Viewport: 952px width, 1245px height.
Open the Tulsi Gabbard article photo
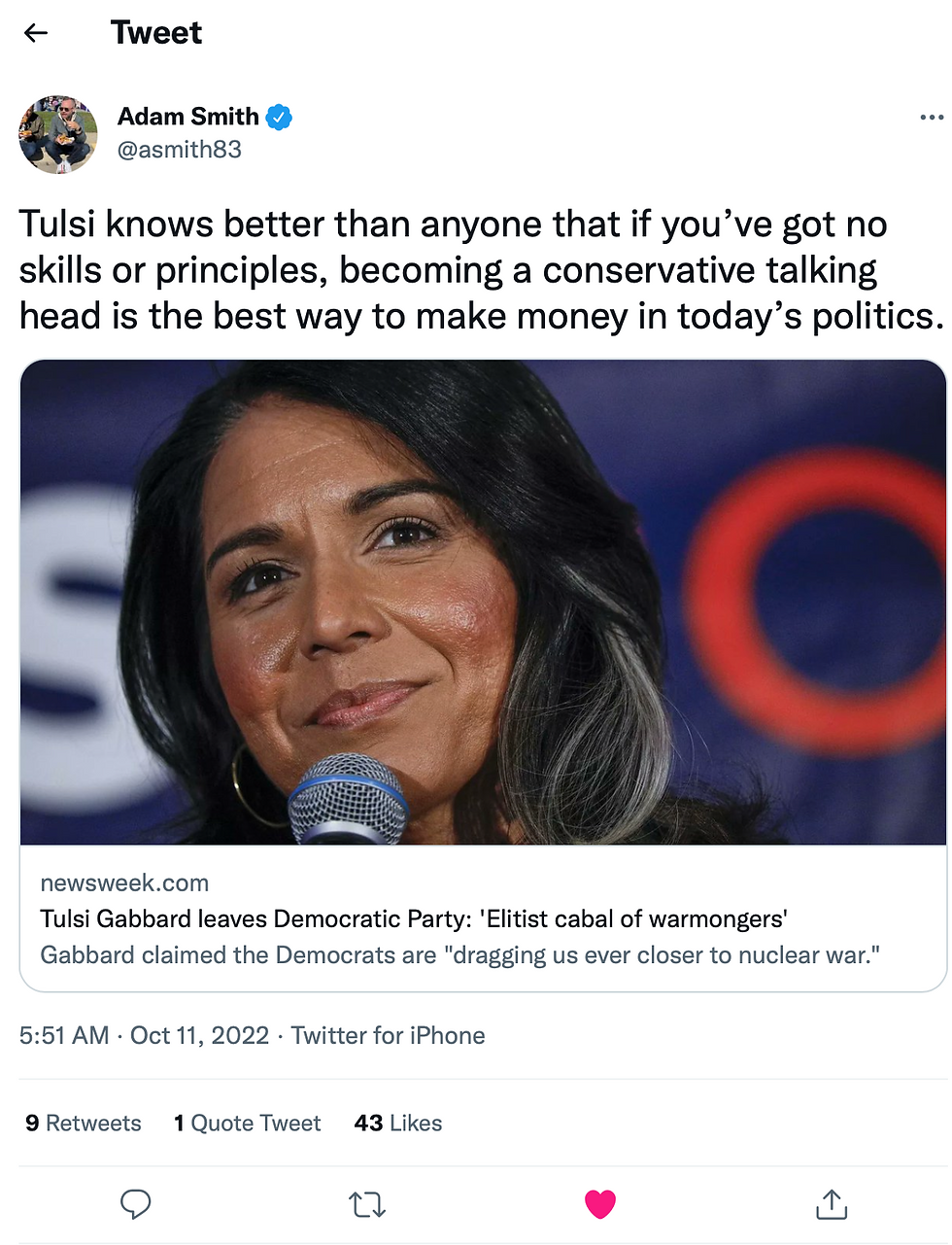(x=483, y=603)
